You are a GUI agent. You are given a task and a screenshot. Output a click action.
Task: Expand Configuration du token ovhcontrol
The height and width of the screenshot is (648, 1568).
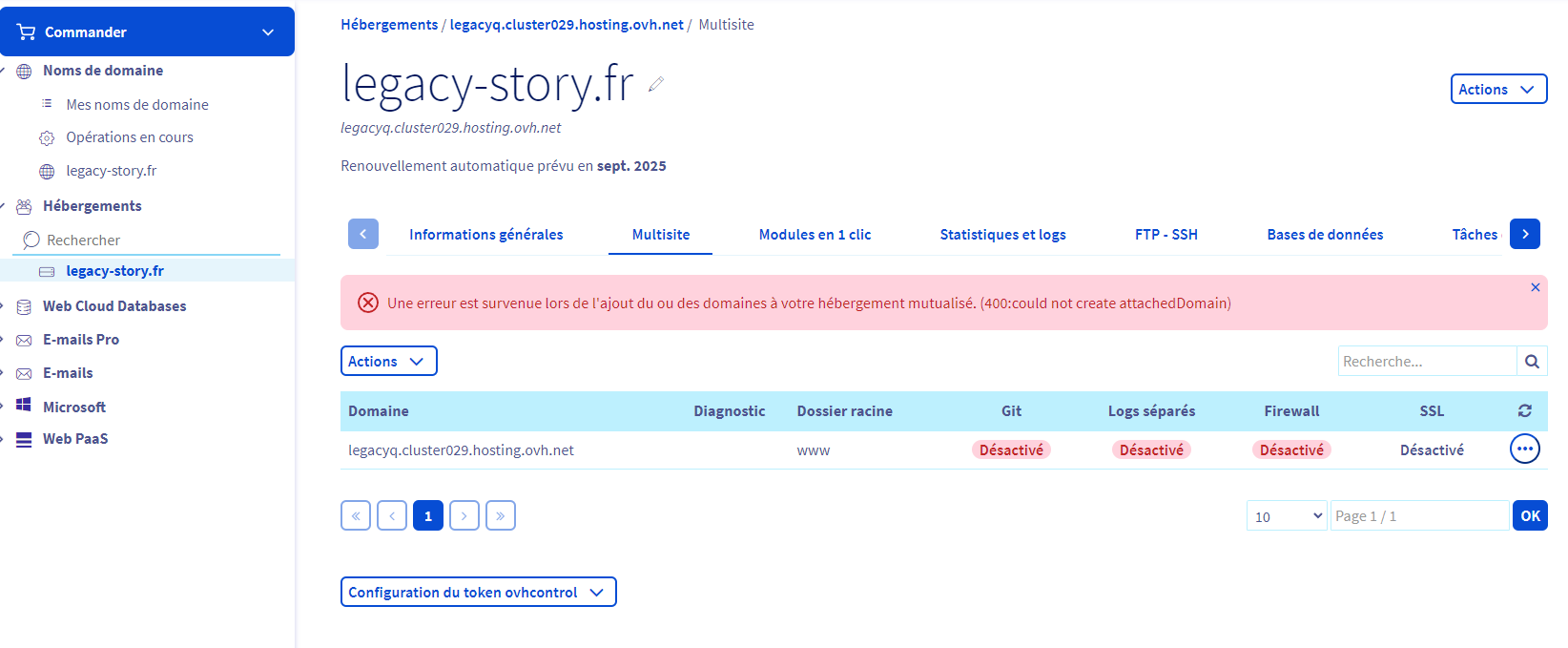pos(478,592)
